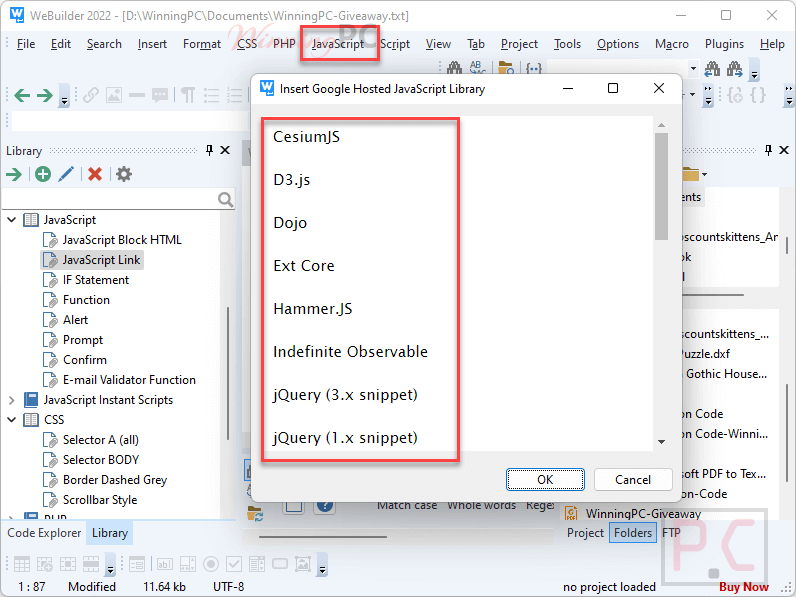Image resolution: width=796 pixels, height=597 pixels.
Task: Delete library item with the red X
Action: coord(94,174)
